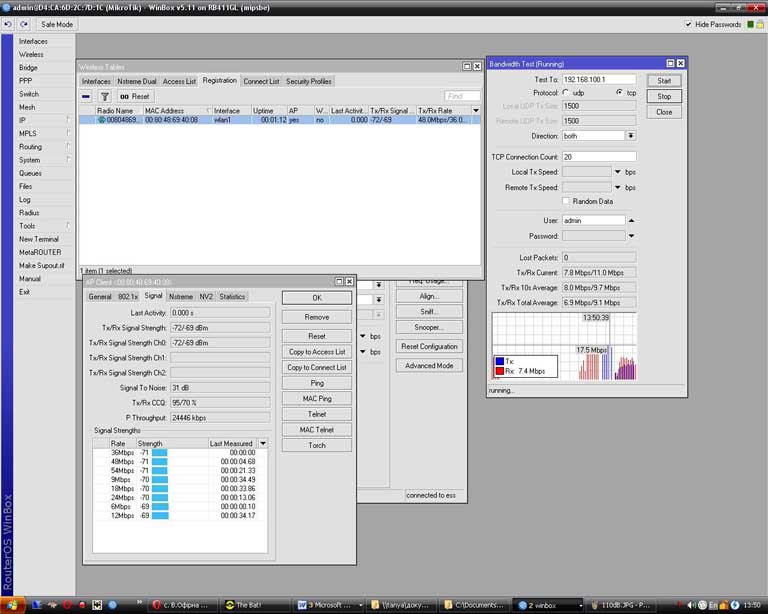Viewport: 768px width, 614px height.
Task: Click the Windows Start button
Action: 12,605
